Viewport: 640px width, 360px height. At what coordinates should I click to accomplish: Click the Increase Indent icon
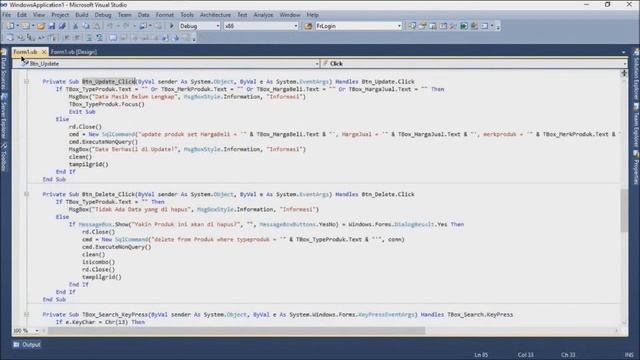point(77,38)
